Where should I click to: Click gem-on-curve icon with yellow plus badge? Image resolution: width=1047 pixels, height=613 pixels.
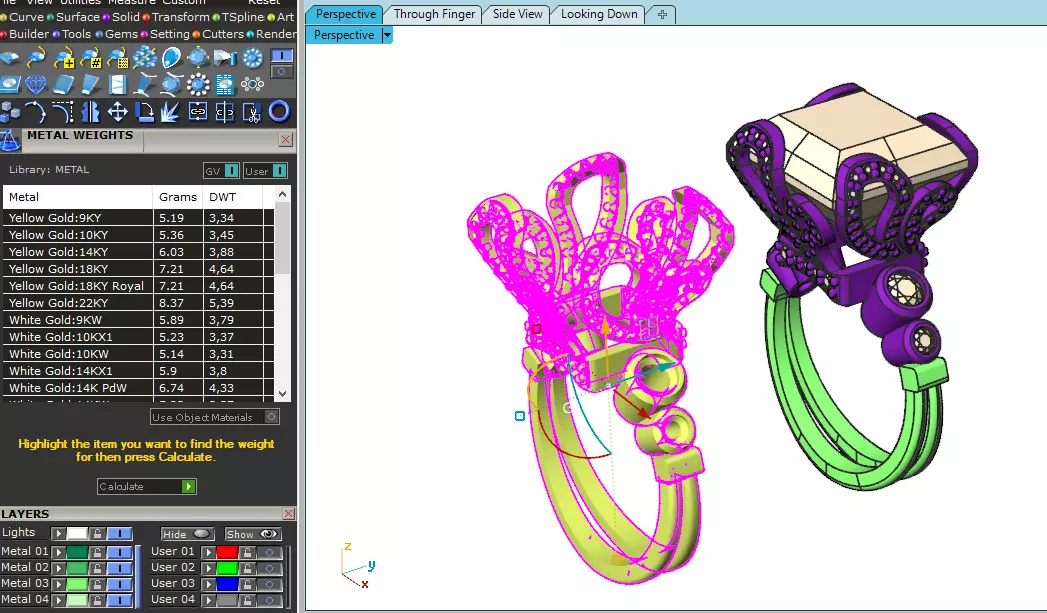coord(64,59)
